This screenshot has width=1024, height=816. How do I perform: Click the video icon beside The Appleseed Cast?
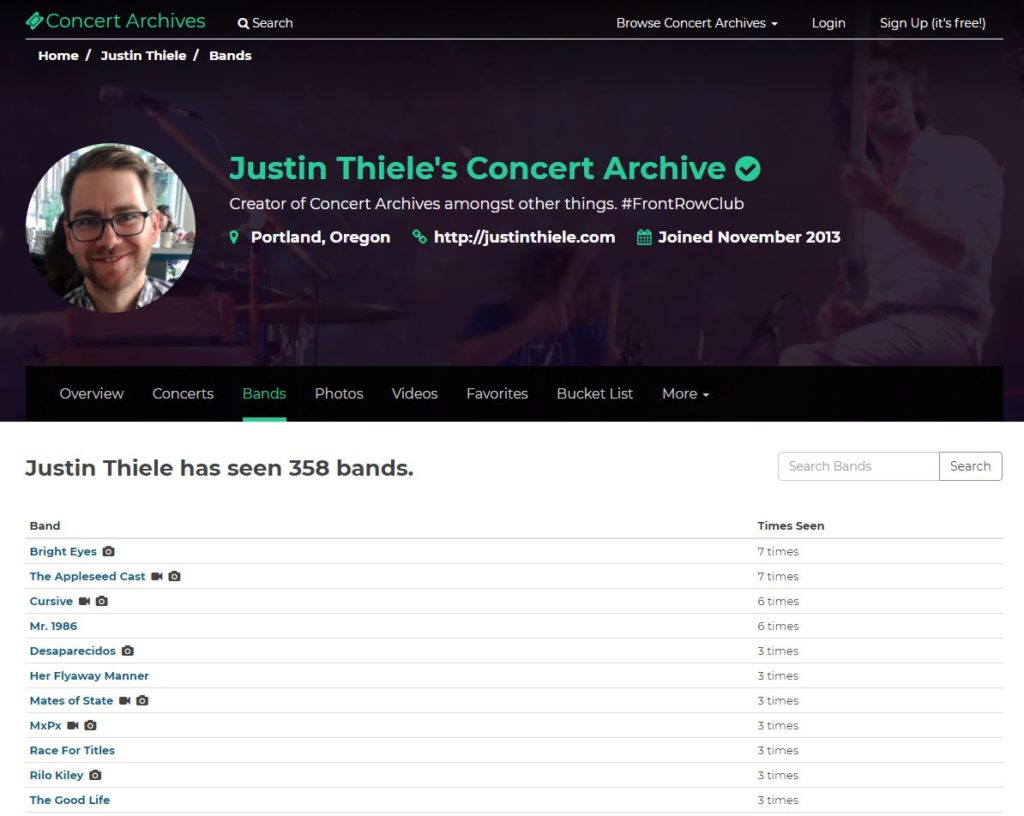point(157,576)
